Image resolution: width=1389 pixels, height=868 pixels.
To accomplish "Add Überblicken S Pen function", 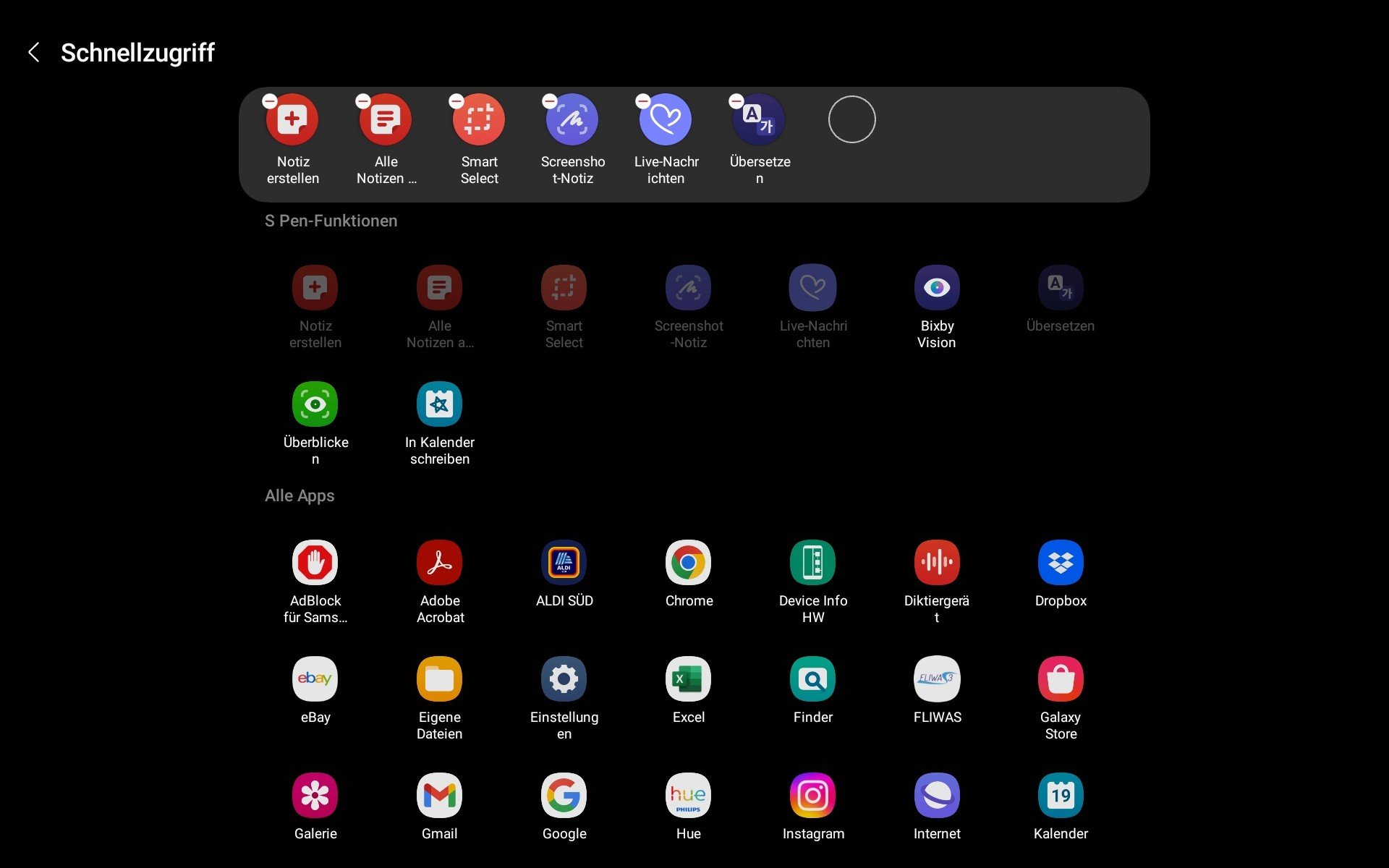I will [x=315, y=404].
